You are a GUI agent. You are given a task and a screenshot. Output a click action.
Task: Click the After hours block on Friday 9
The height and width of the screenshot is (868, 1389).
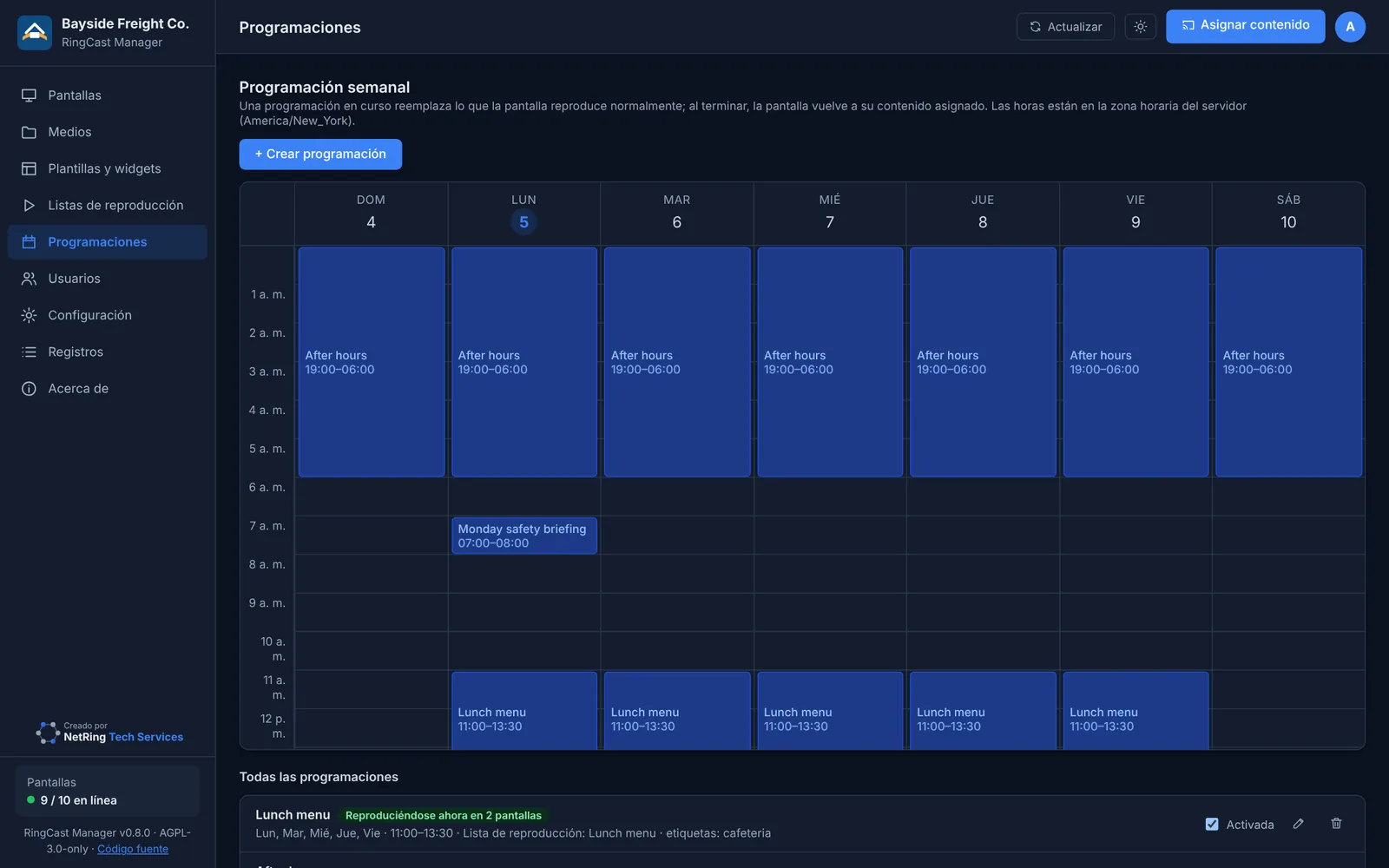coord(1136,362)
